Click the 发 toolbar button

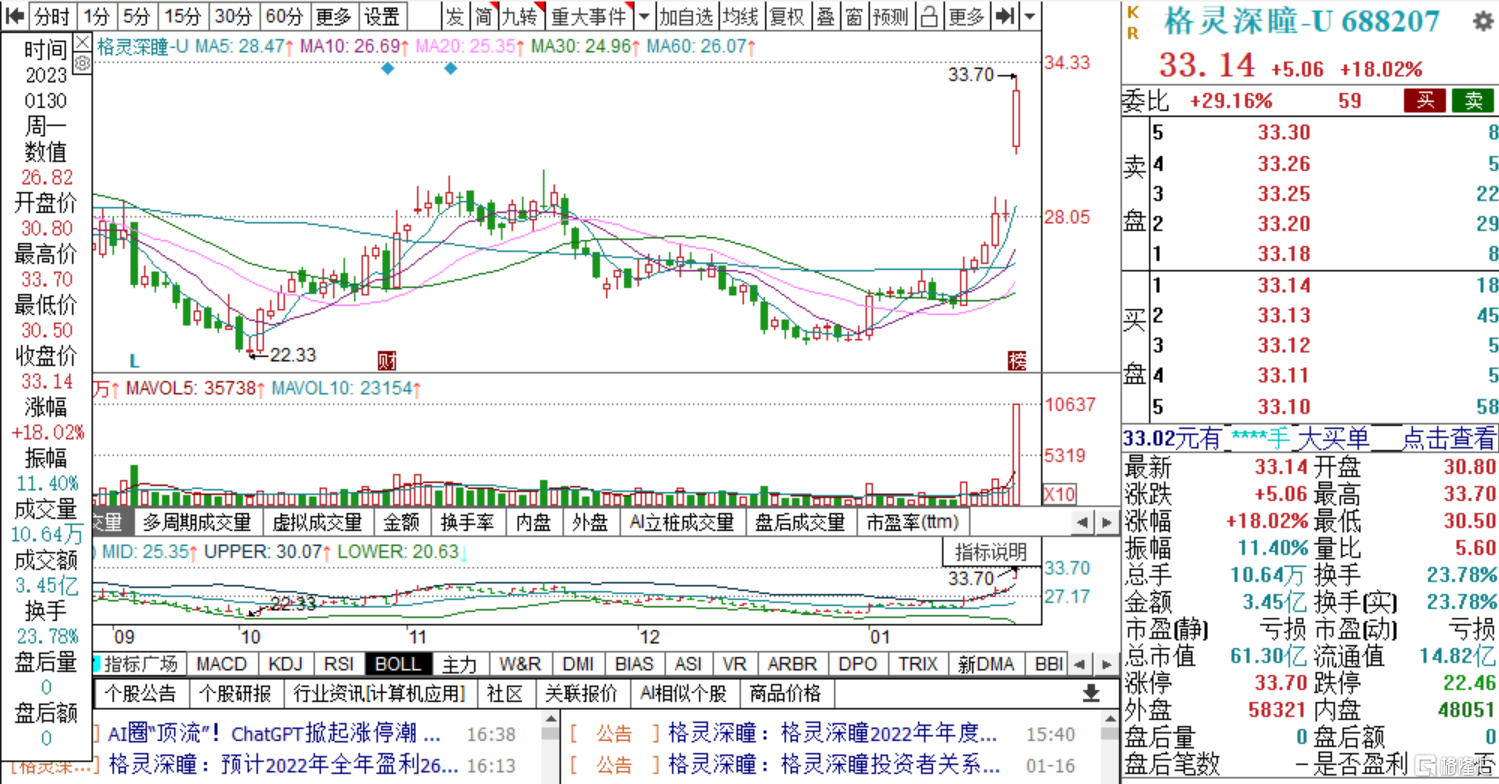tap(455, 16)
